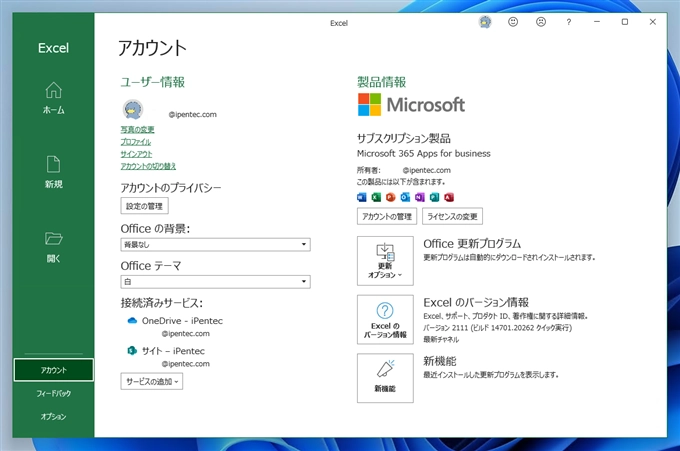680x451 pixels.
Task: Open help via the question mark icon
Action: [569, 22]
